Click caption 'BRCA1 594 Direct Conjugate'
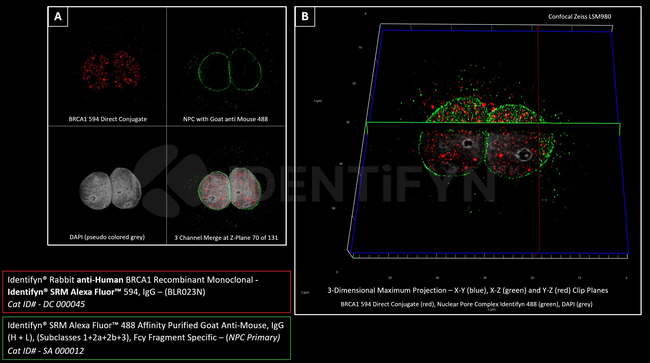The image size is (650, 363). (x=108, y=119)
